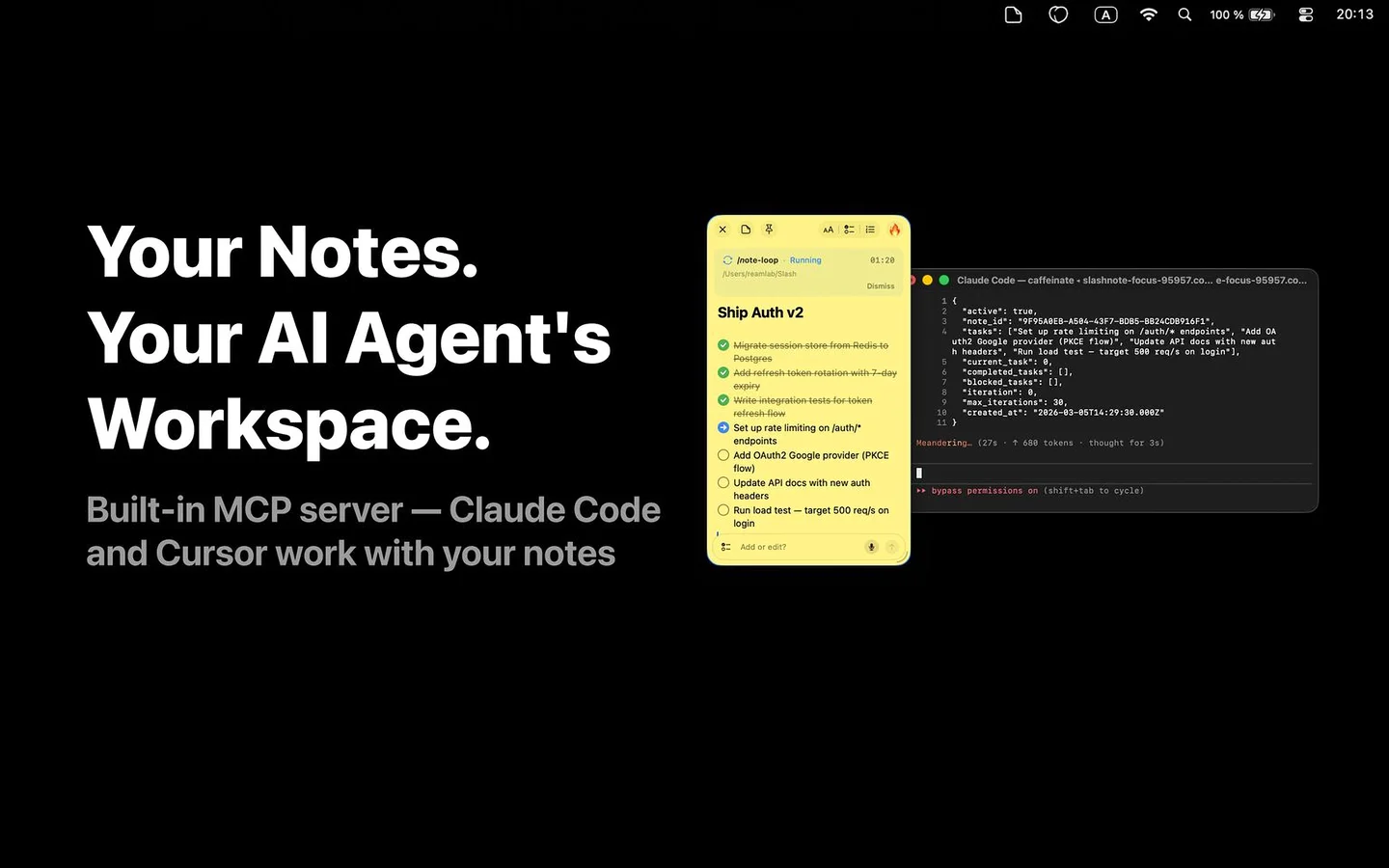1389x868 pixels.
Task: Open the peach-shaped menu bar icon
Action: [1058, 14]
